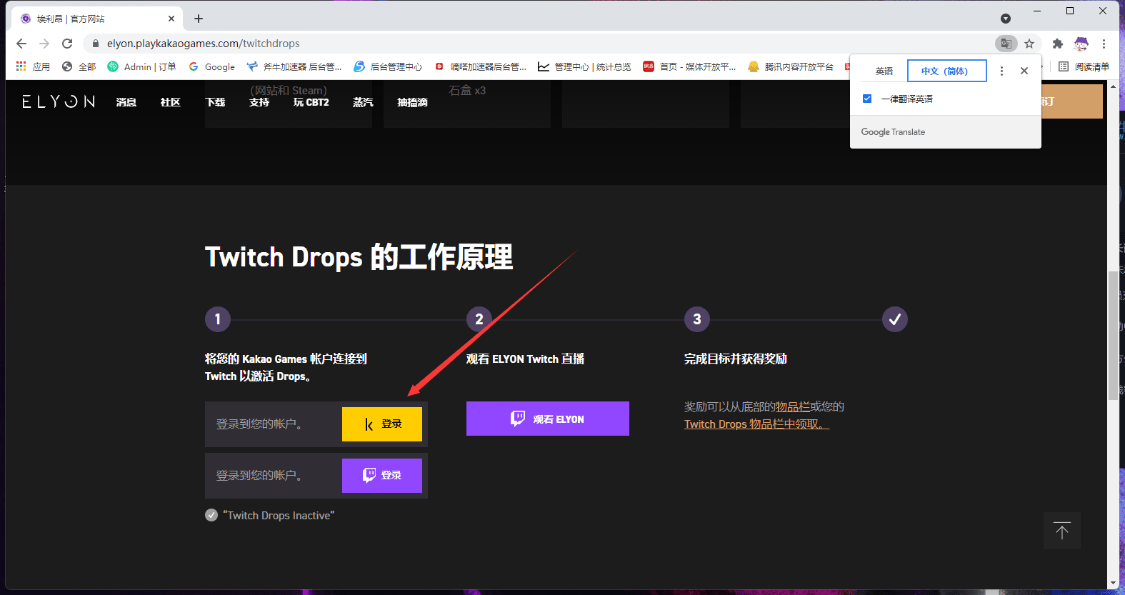Open the 斧牛加速器 后台管 bookmark
Image resolution: width=1125 pixels, height=595 pixels.
[294, 67]
